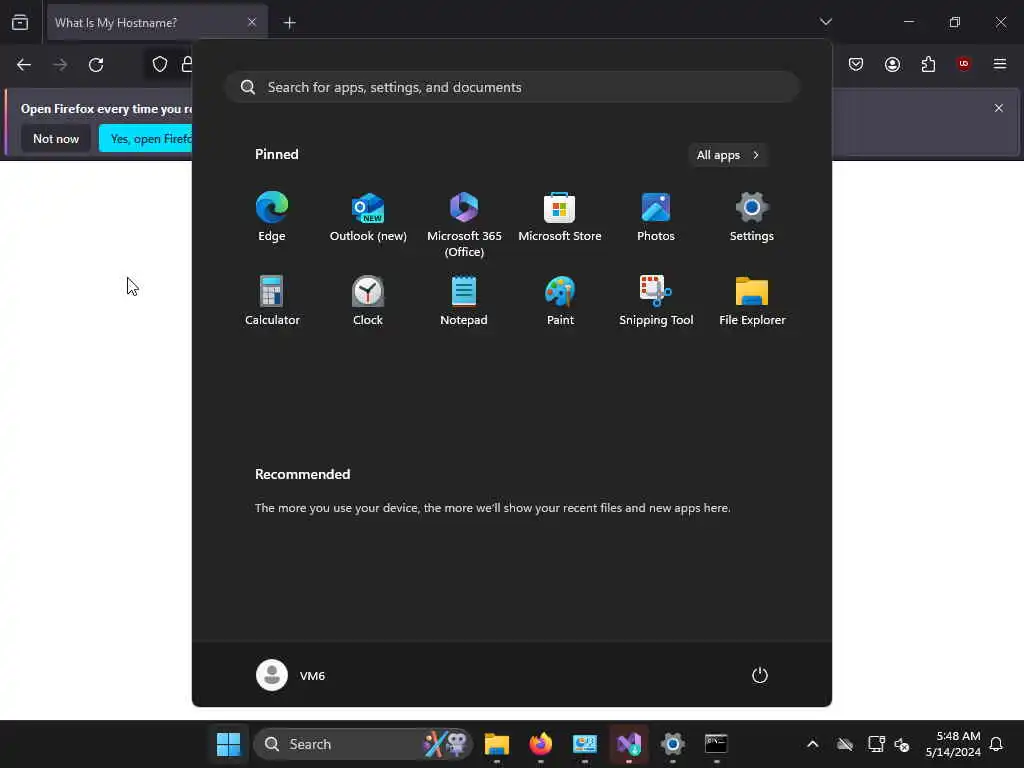Select the What Is My Hostname? tab
Viewport: 1024px width, 768px height.
pyautogui.click(x=157, y=23)
